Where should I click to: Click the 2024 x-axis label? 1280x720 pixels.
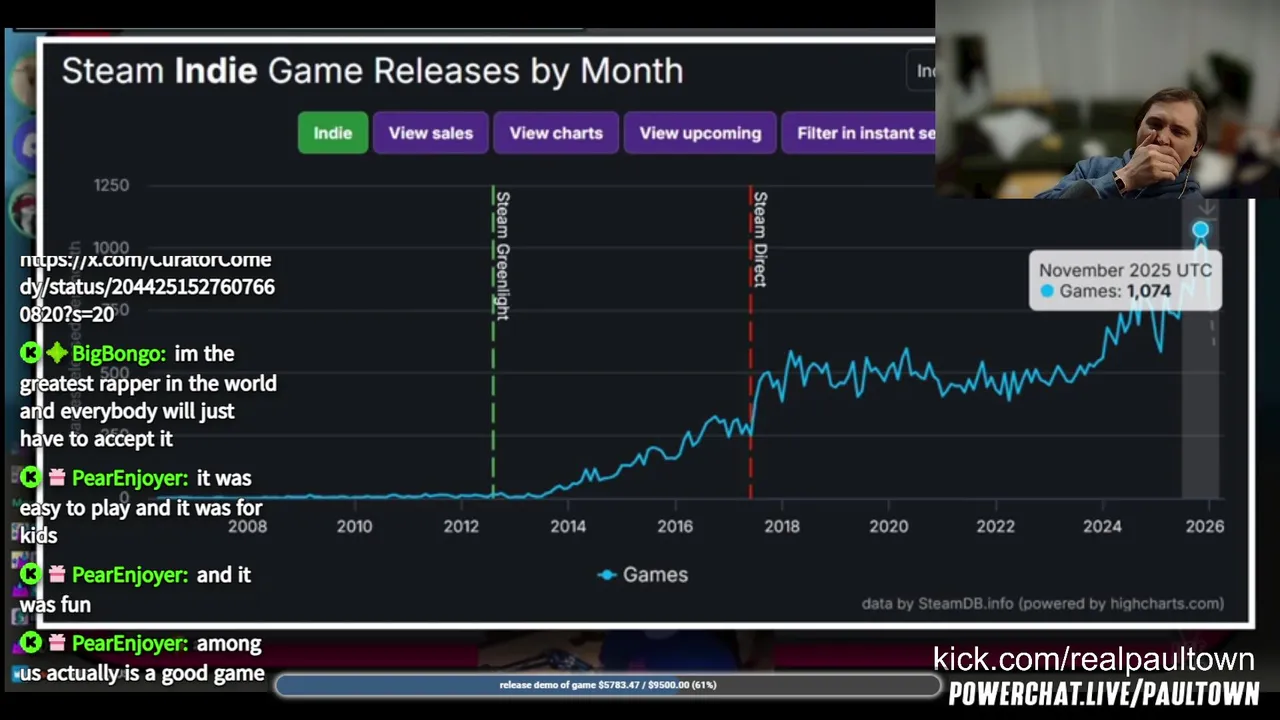1102,526
